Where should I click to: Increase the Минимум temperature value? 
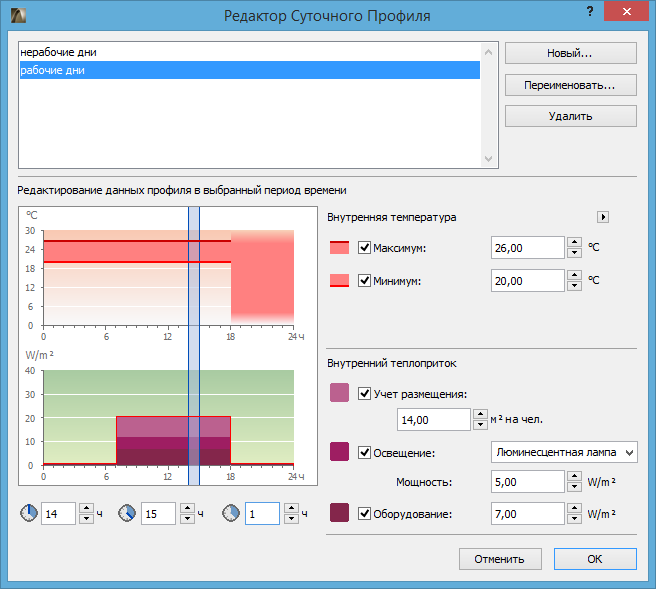[x=574, y=275]
